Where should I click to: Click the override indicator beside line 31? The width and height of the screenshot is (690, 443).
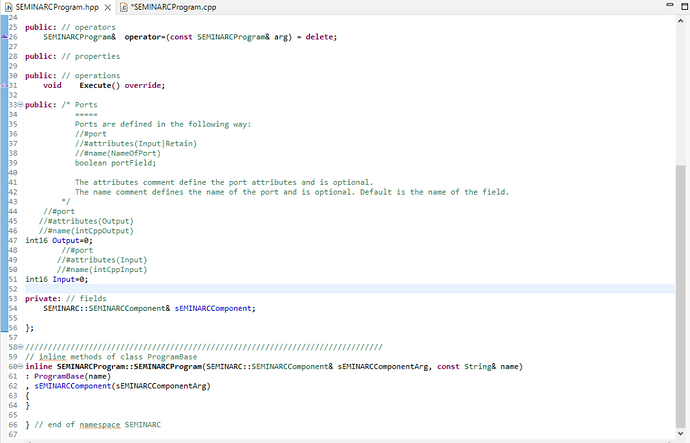point(4,85)
